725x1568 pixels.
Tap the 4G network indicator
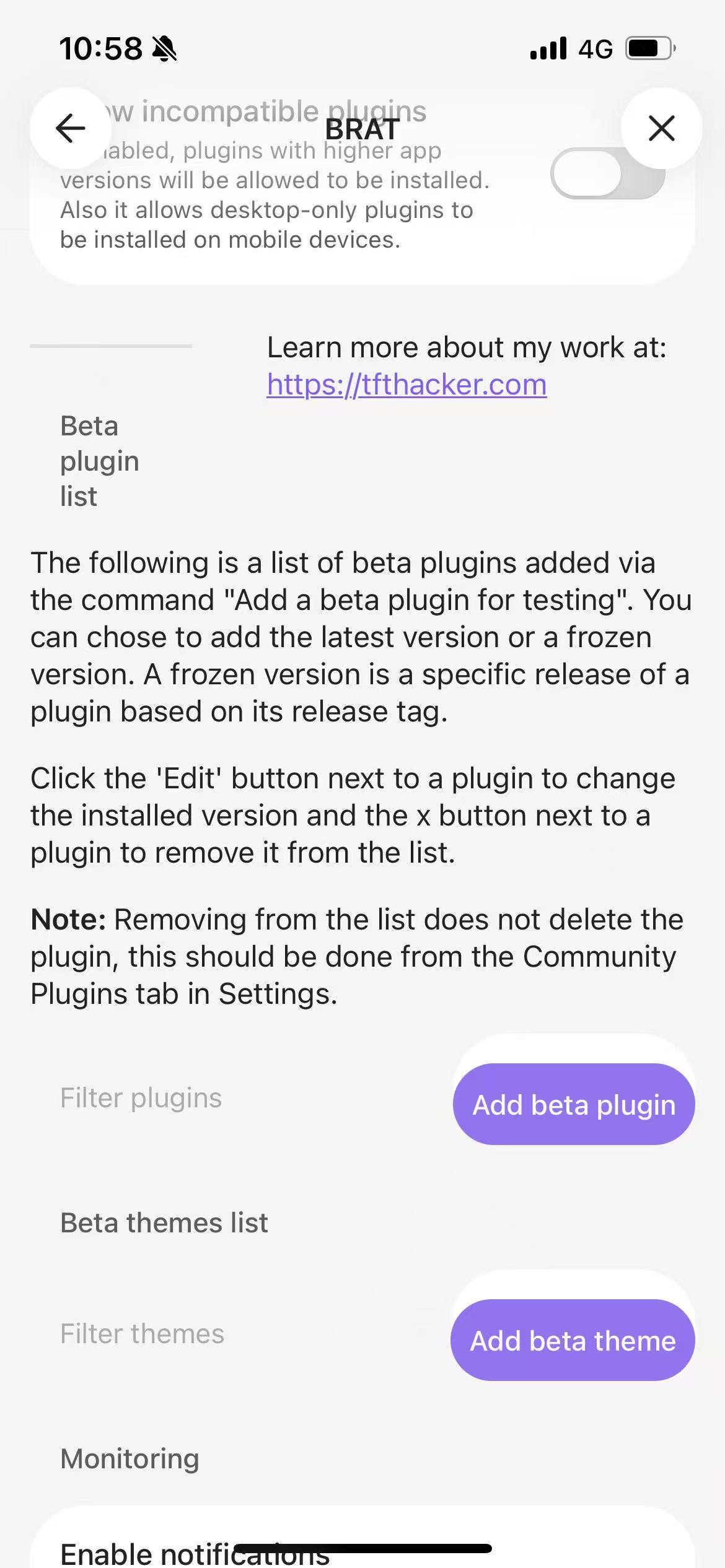point(595,49)
